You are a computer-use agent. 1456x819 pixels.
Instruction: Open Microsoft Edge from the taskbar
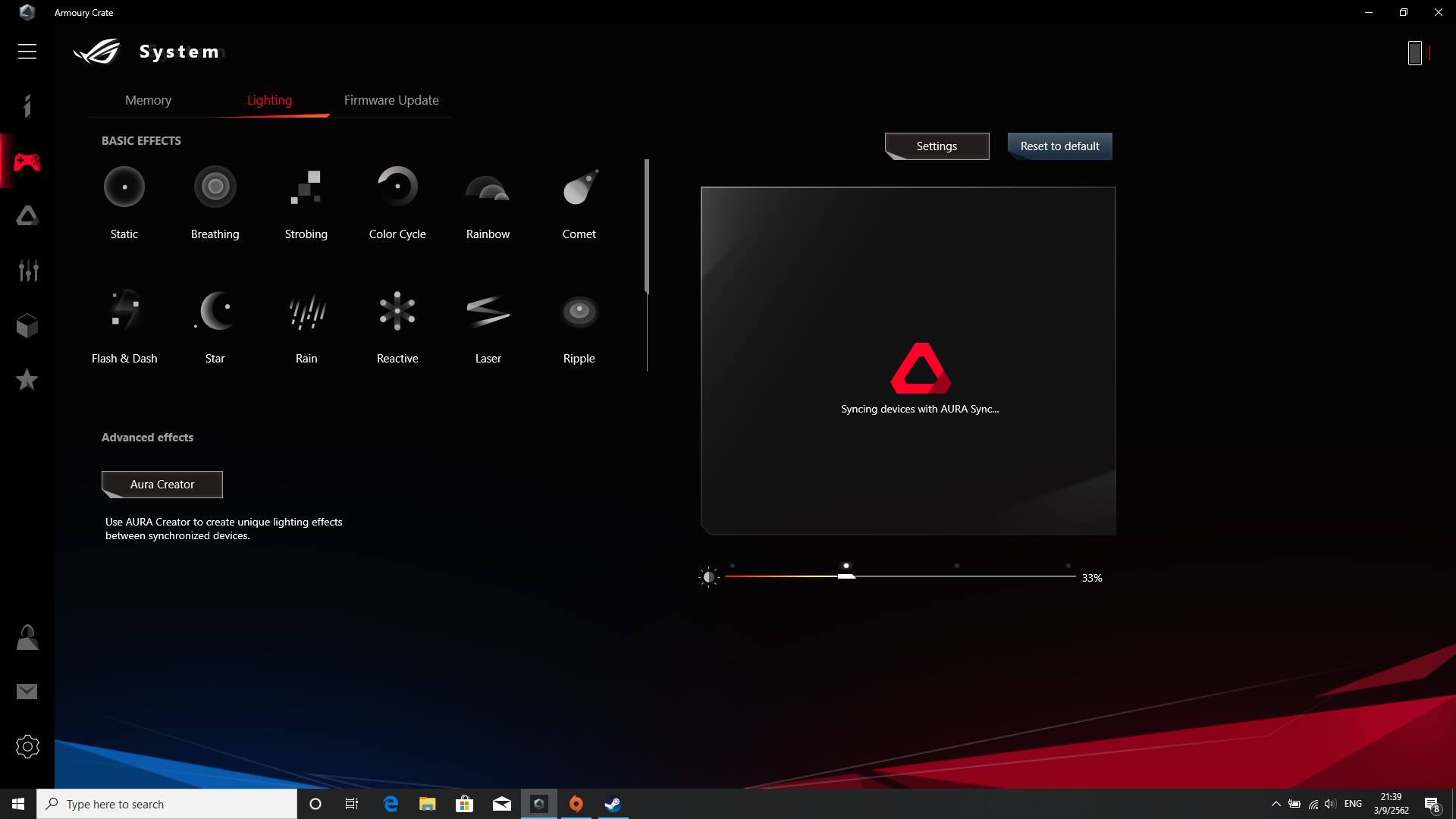[391, 804]
